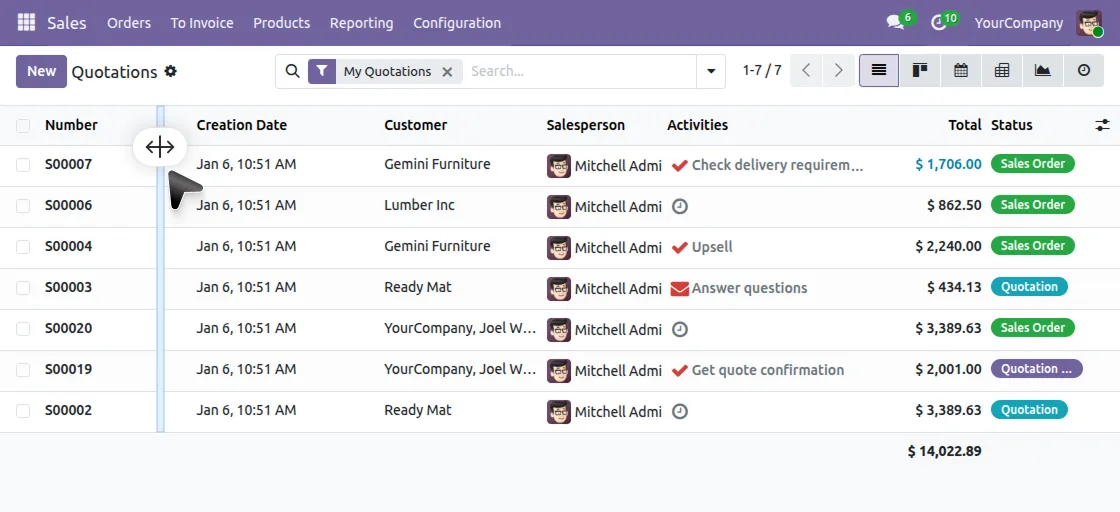Open the user profile avatar menu
The height and width of the screenshot is (512, 1120).
click(1089, 22)
